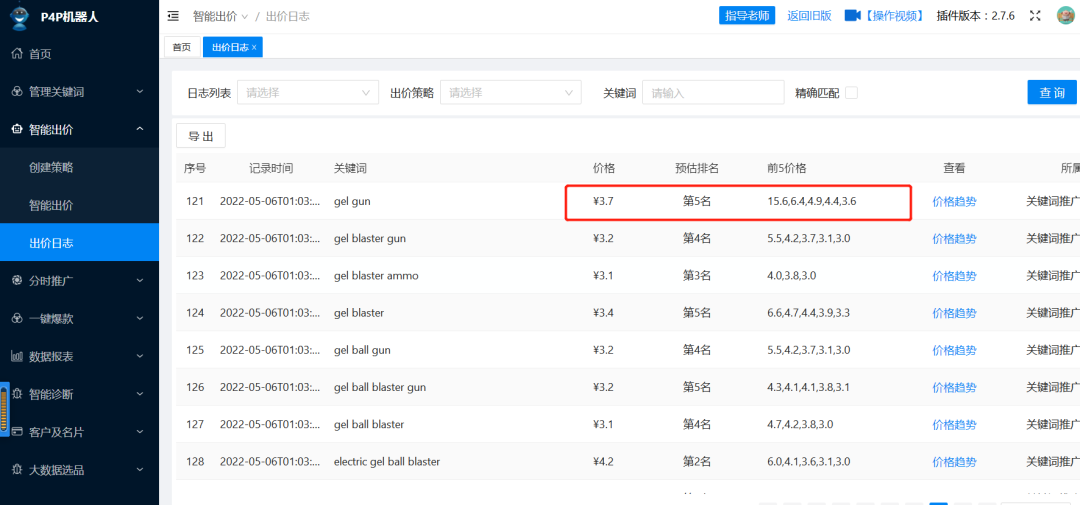The width and height of the screenshot is (1080, 505).
Task: Click the row number 126 cell
Action: click(195, 387)
